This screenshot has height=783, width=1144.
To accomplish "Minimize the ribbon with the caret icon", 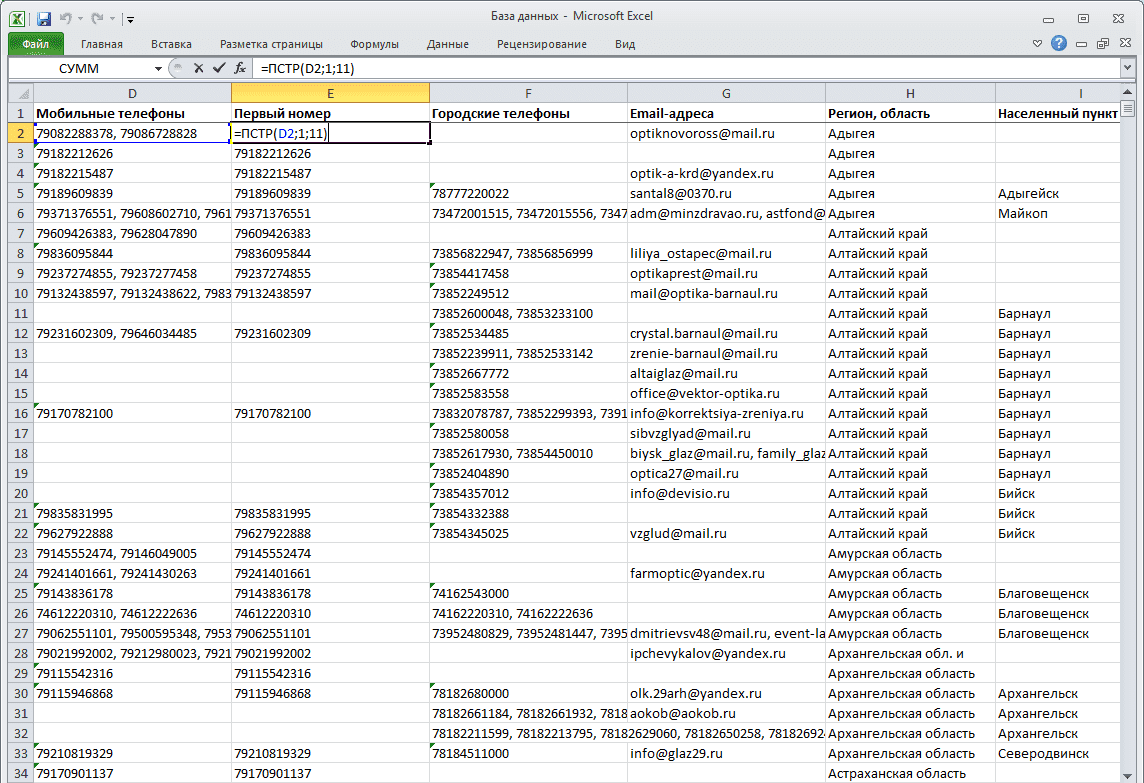I will [x=1037, y=44].
